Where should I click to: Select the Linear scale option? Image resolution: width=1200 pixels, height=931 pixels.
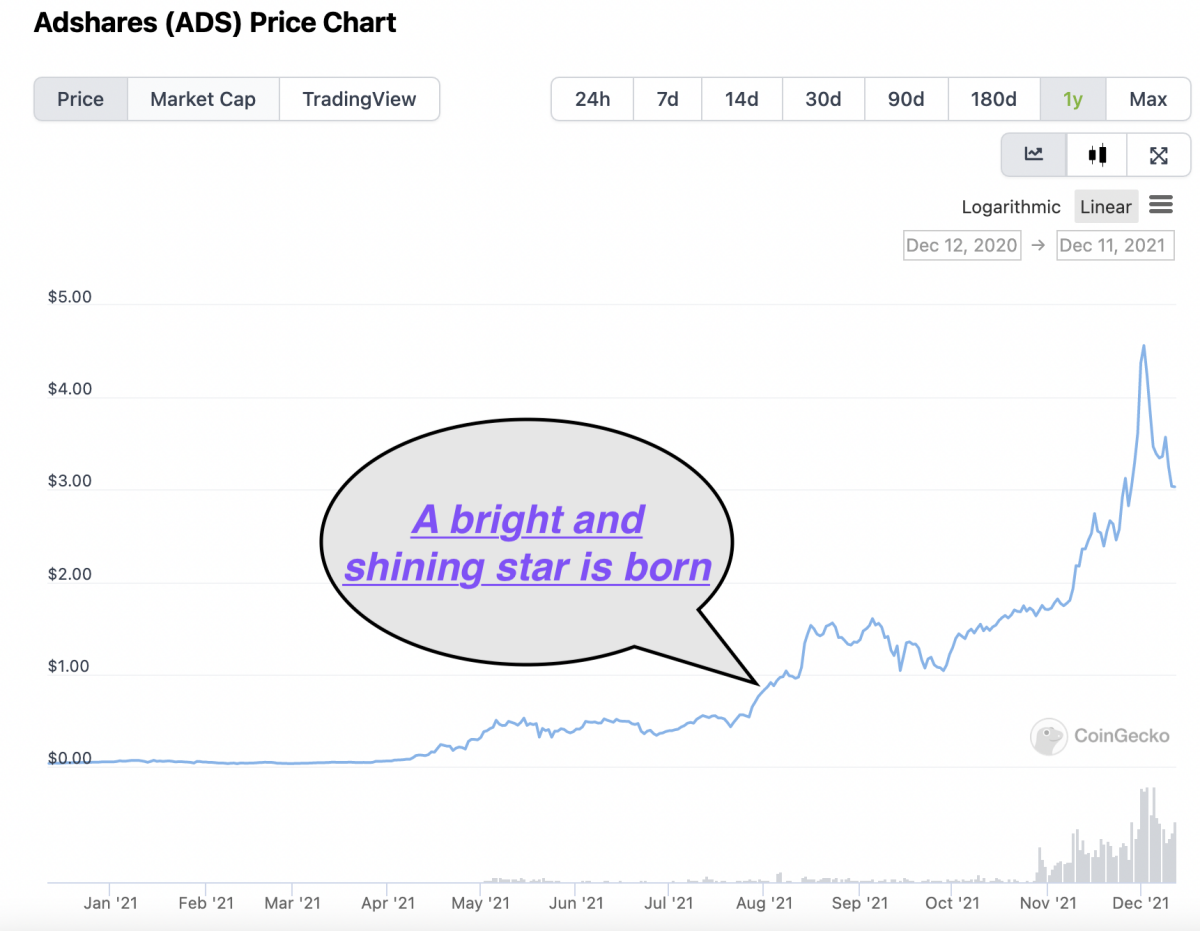pos(1106,207)
